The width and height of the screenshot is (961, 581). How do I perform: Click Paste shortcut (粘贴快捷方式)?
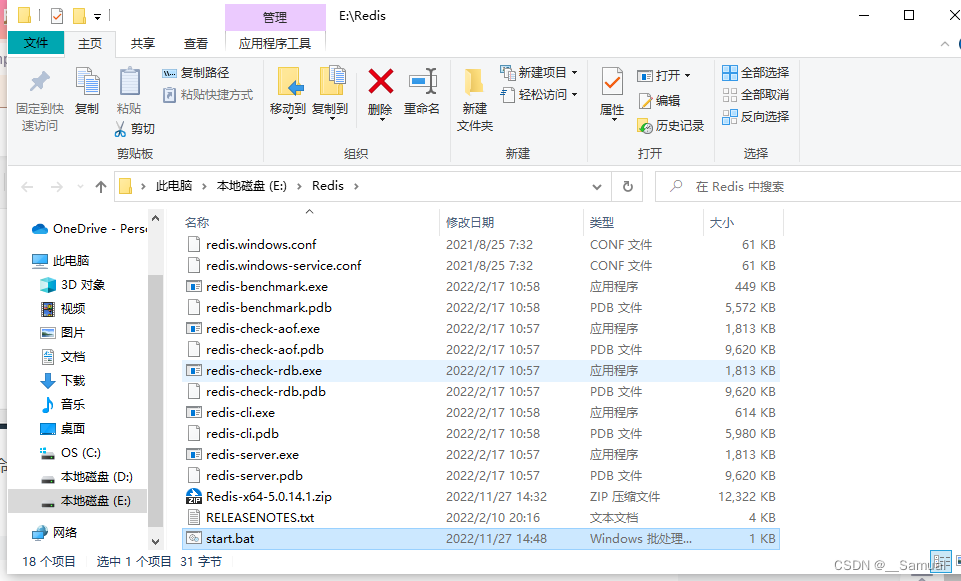(x=208, y=95)
